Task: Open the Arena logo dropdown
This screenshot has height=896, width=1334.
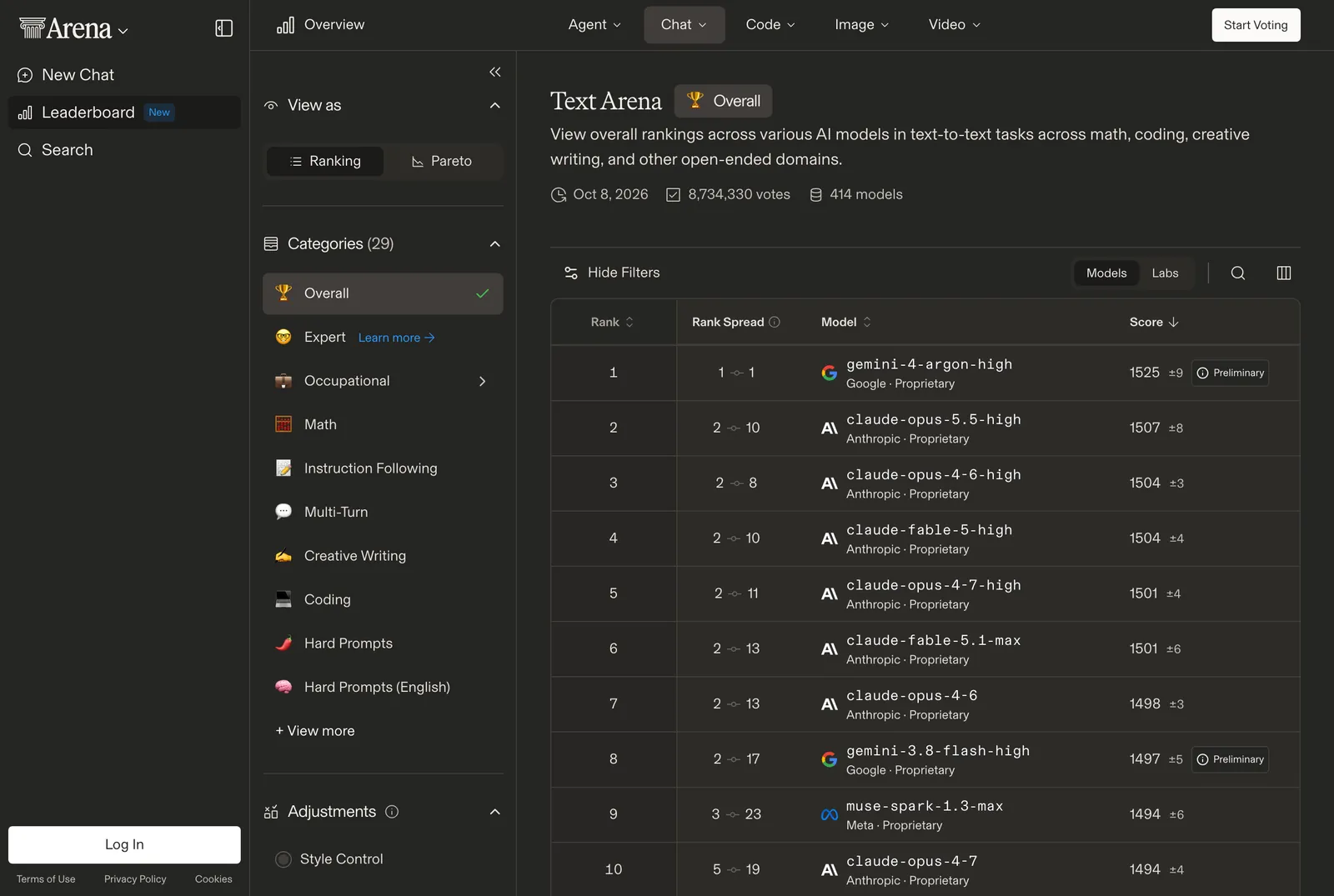Action: coord(73,29)
